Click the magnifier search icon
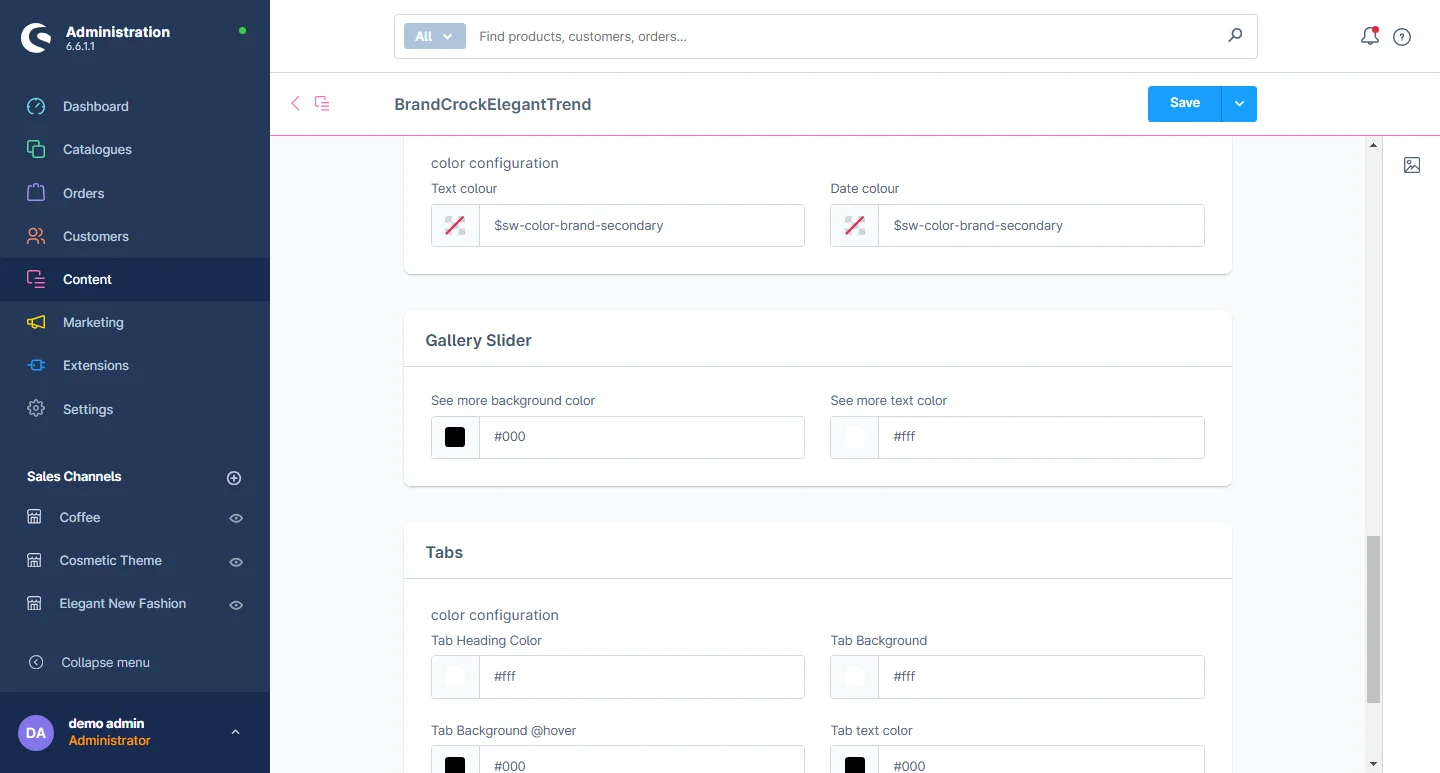The width and height of the screenshot is (1440, 773). (x=1235, y=36)
